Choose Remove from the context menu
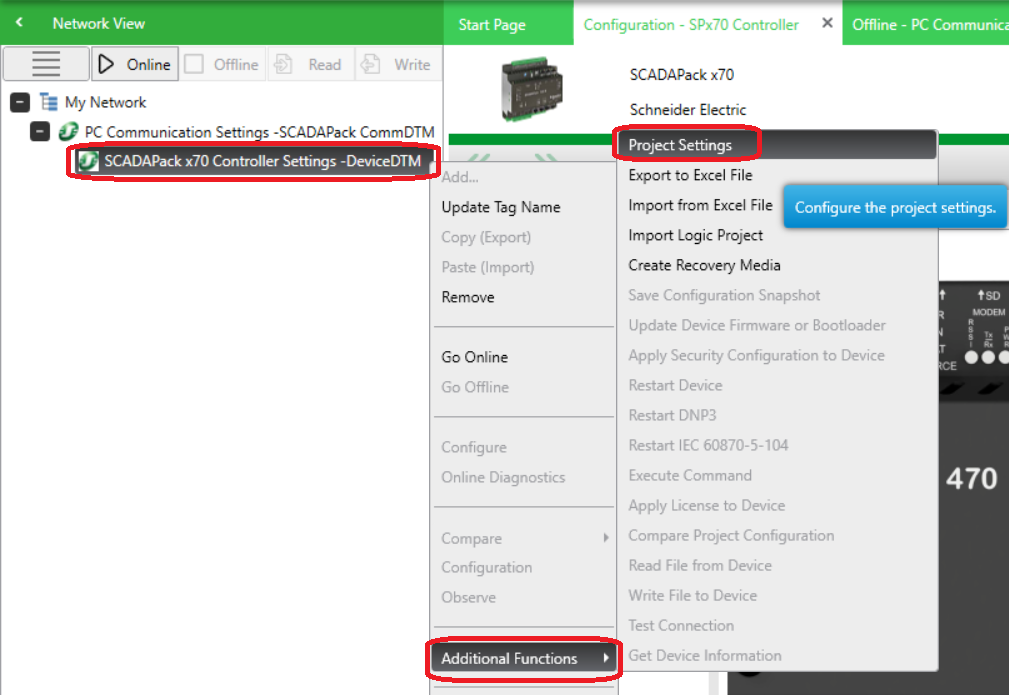This screenshot has height=695, width=1009. (x=524, y=297)
